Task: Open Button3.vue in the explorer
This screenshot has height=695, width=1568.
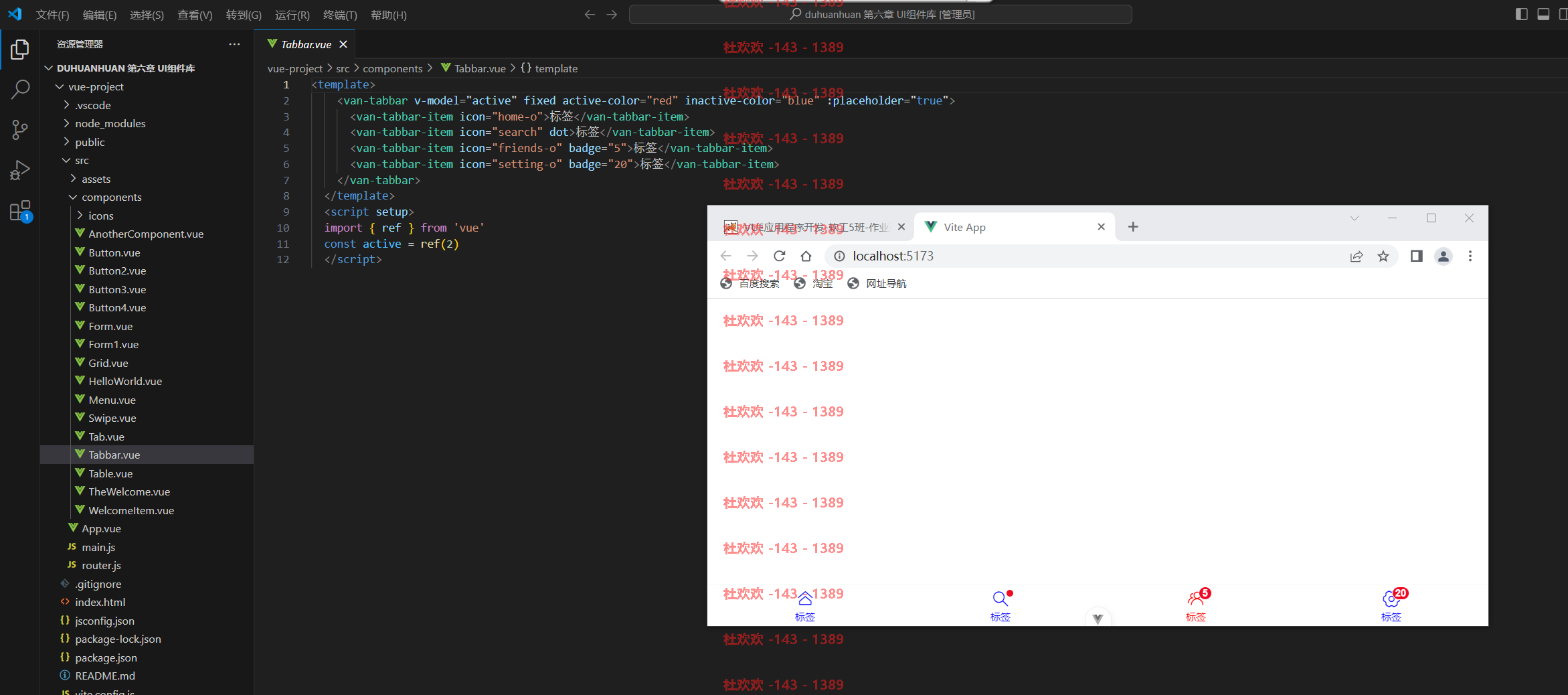Action: [x=117, y=289]
